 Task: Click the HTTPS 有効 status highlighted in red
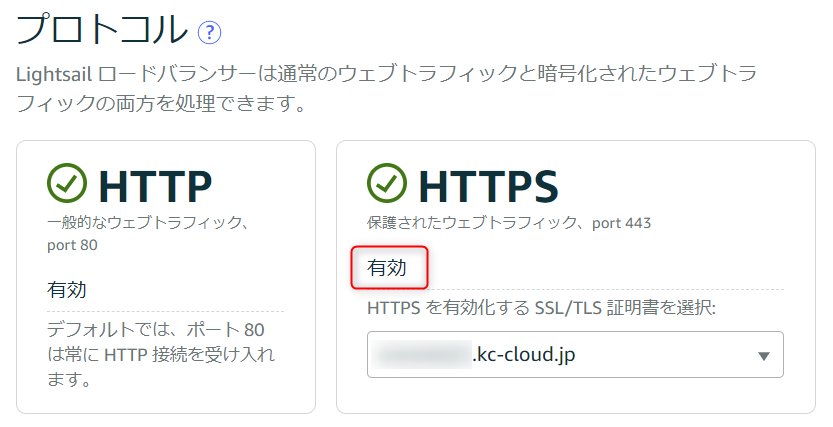(x=387, y=268)
